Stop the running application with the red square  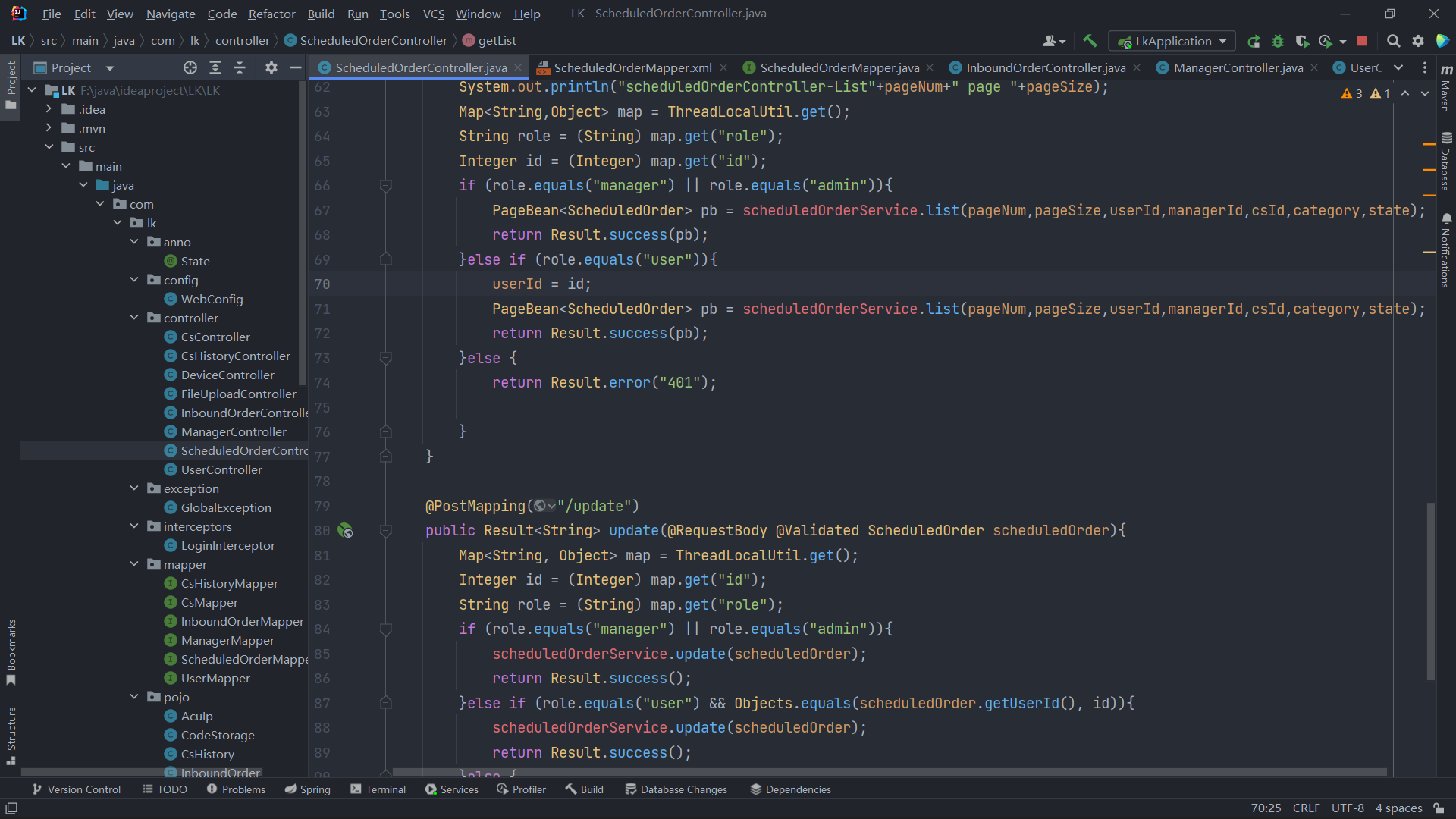[x=1362, y=41]
